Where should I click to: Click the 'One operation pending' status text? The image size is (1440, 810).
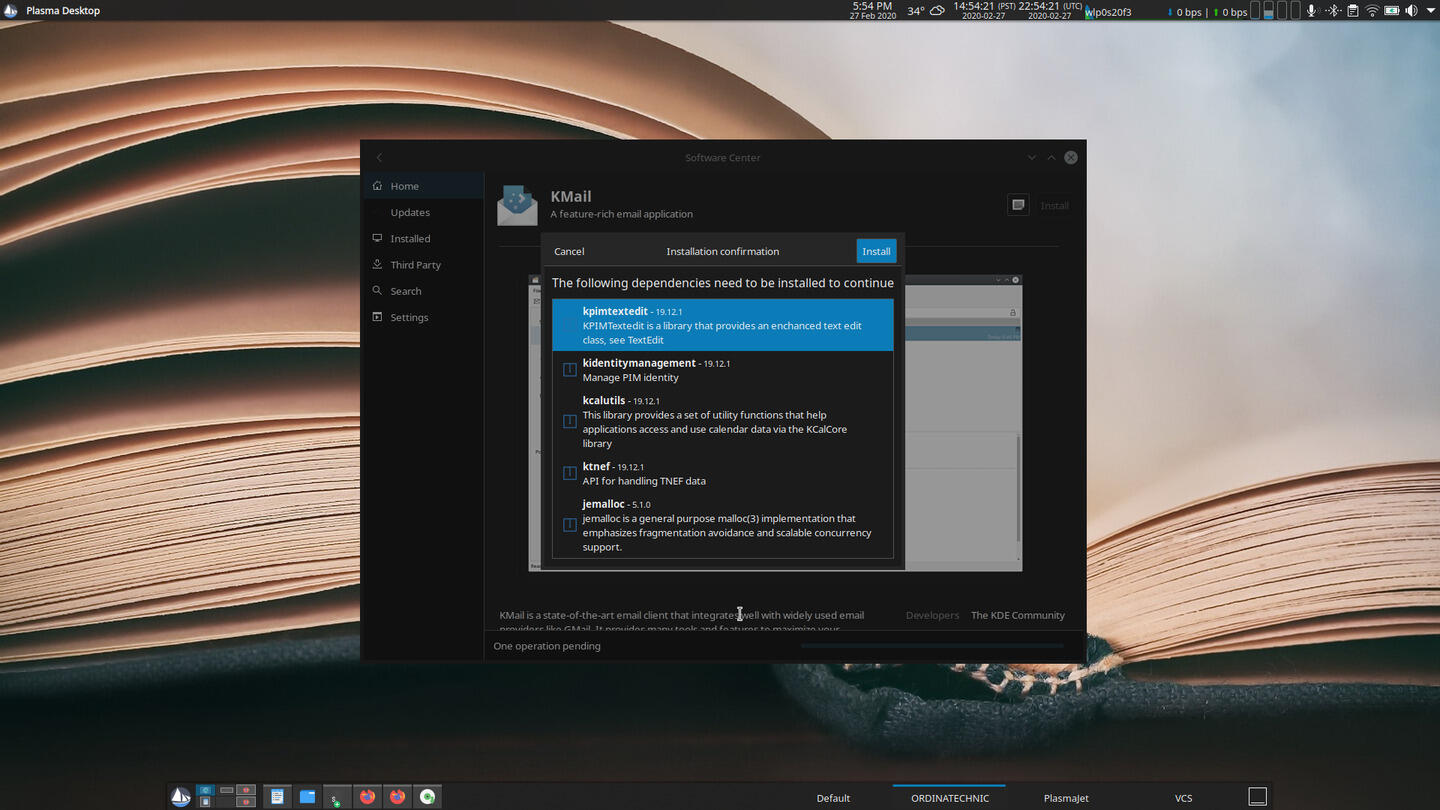click(547, 646)
